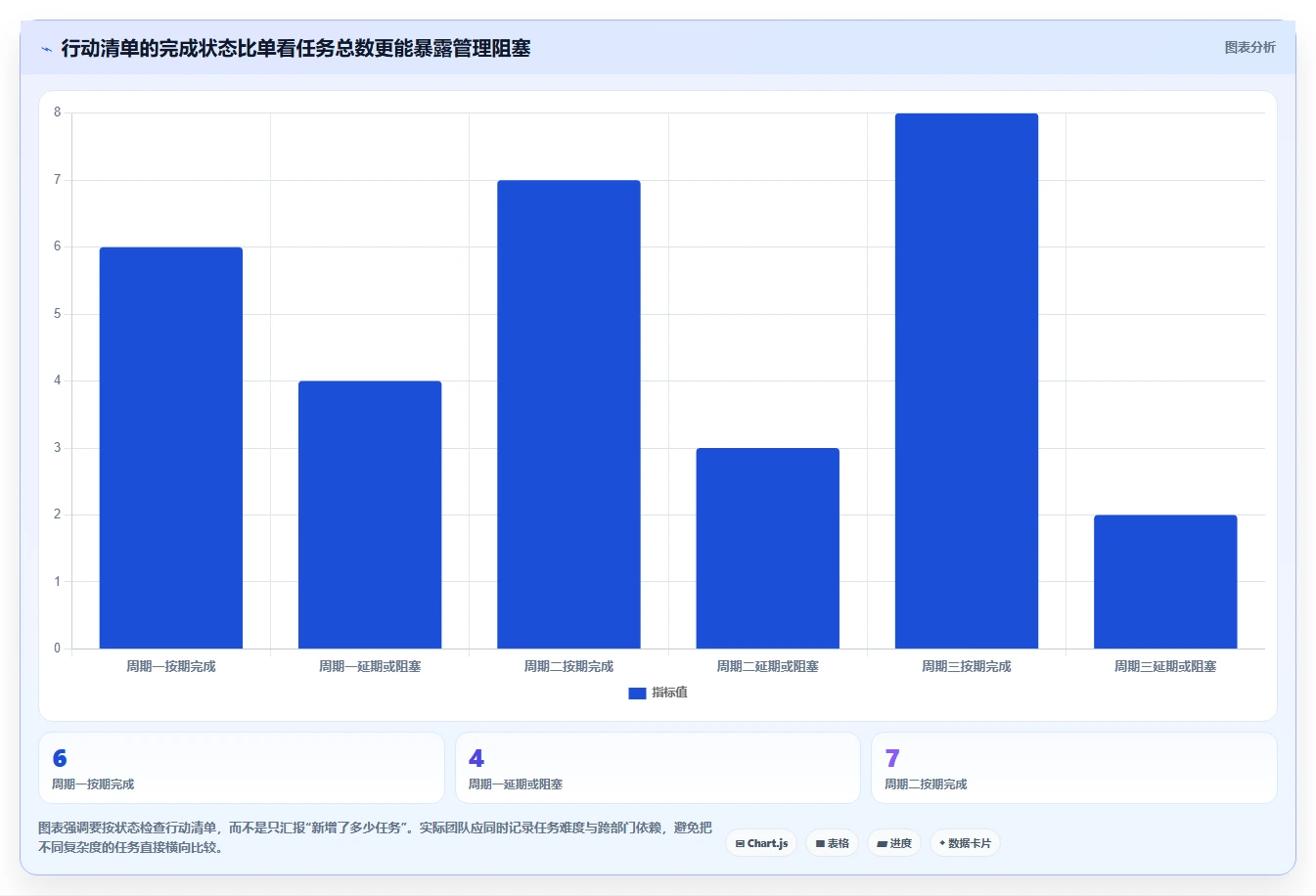Click the footnote paragraph starting 图表强调
Image resolution: width=1316 pixels, height=896 pixels.
tap(376, 837)
